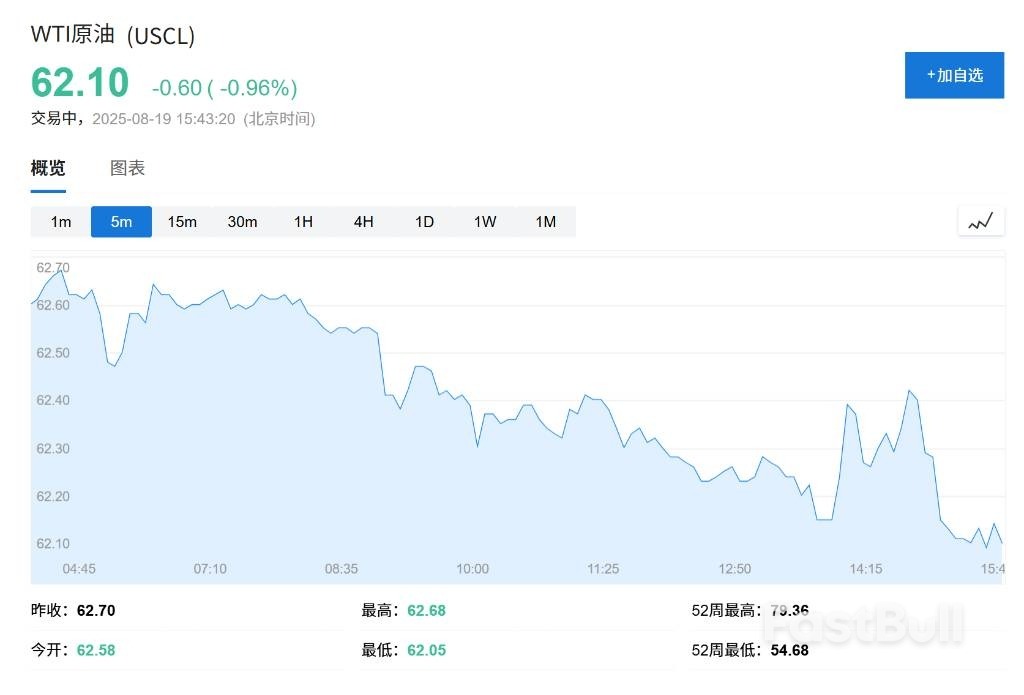Click the 最高 value 62.68
This screenshot has height=695, width=1024.
click(426, 610)
